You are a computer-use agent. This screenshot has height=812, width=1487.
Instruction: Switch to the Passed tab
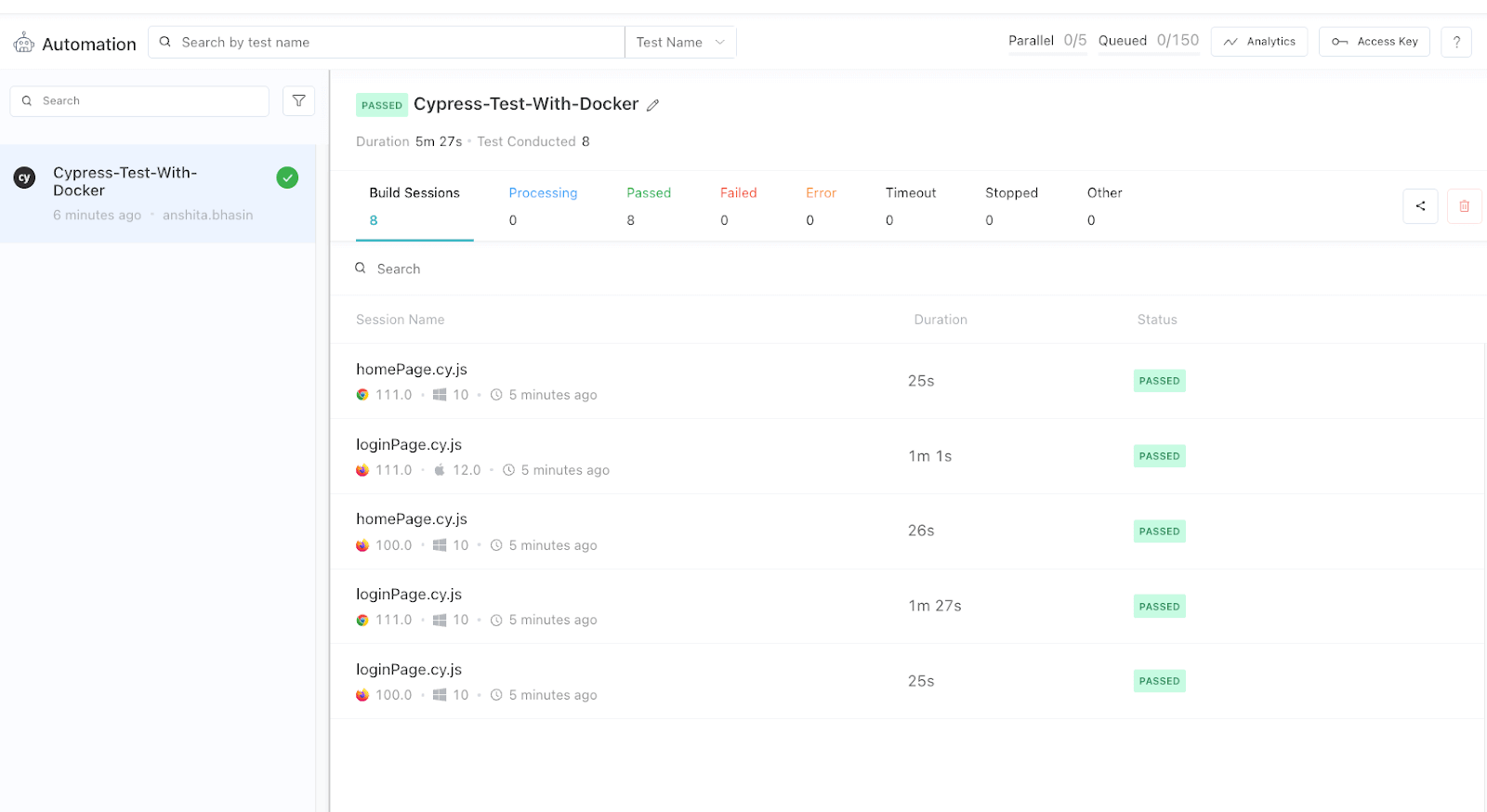pyautogui.click(x=648, y=205)
